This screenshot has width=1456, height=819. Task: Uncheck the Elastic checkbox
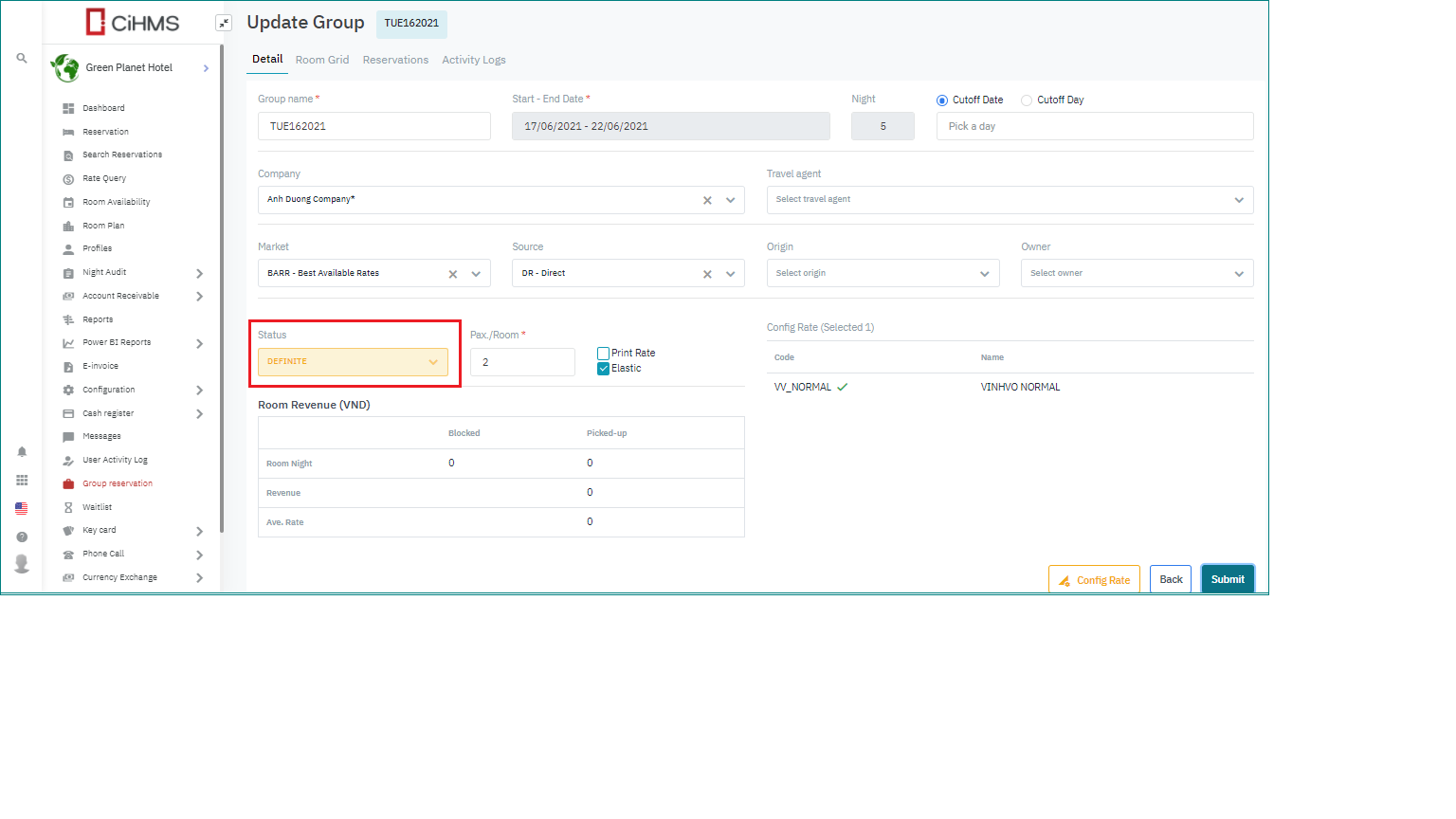[x=604, y=369]
